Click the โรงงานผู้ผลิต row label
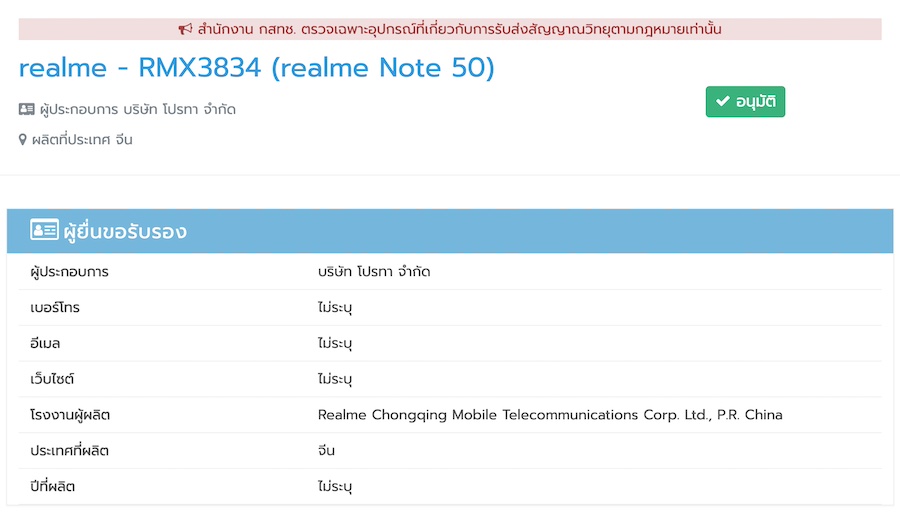 pos(70,415)
